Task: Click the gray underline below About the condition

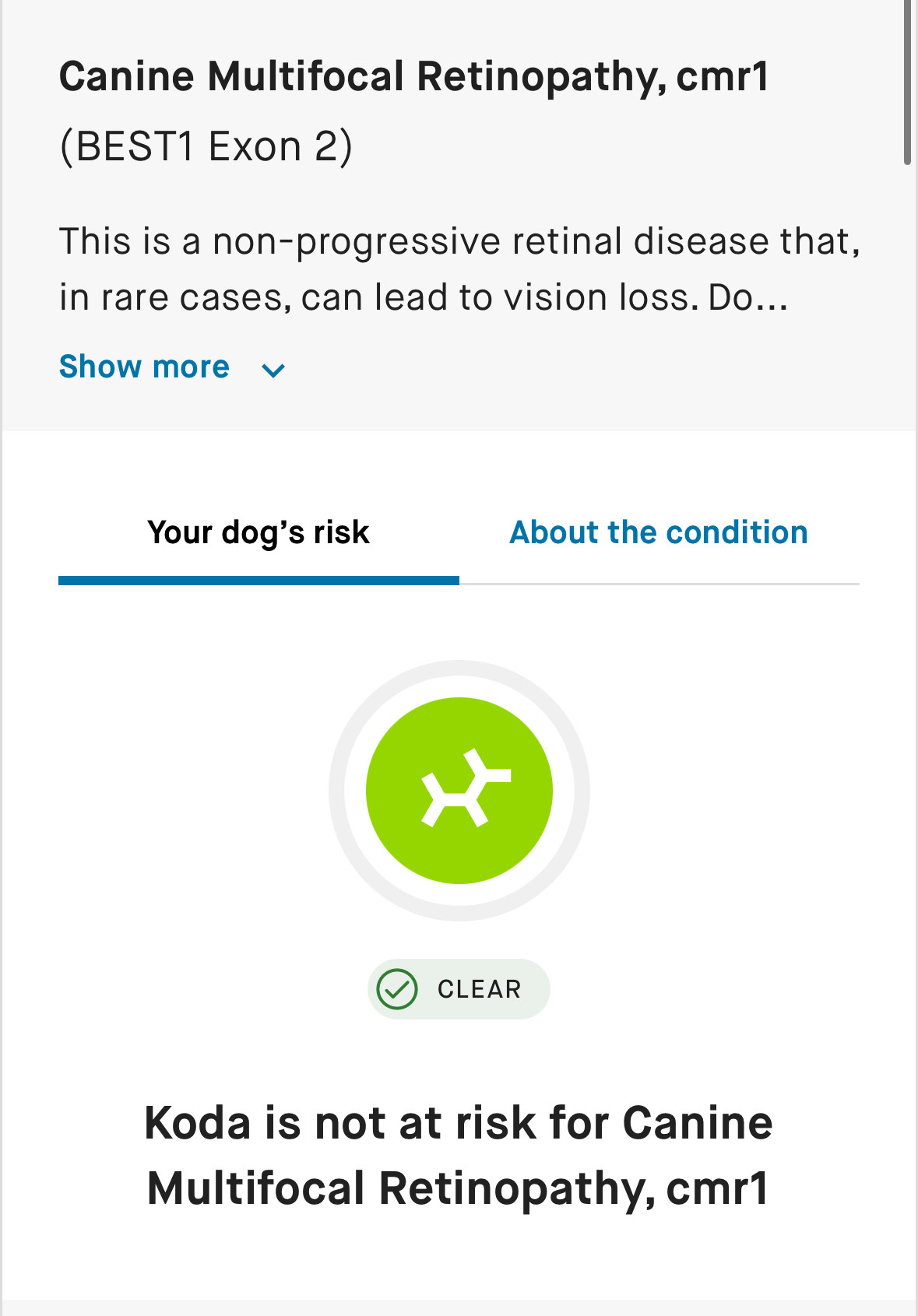Action: tap(659, 583)
